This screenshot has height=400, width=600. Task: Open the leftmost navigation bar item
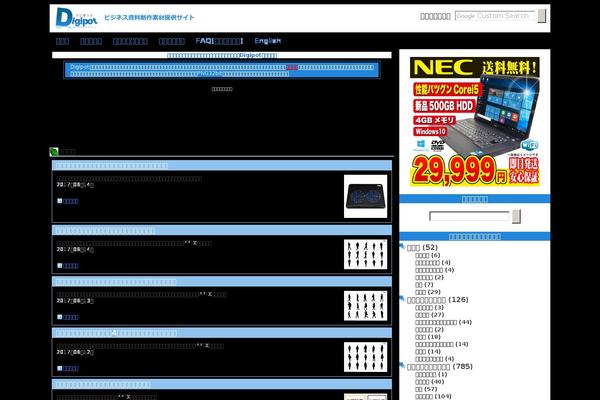point(62,41)
